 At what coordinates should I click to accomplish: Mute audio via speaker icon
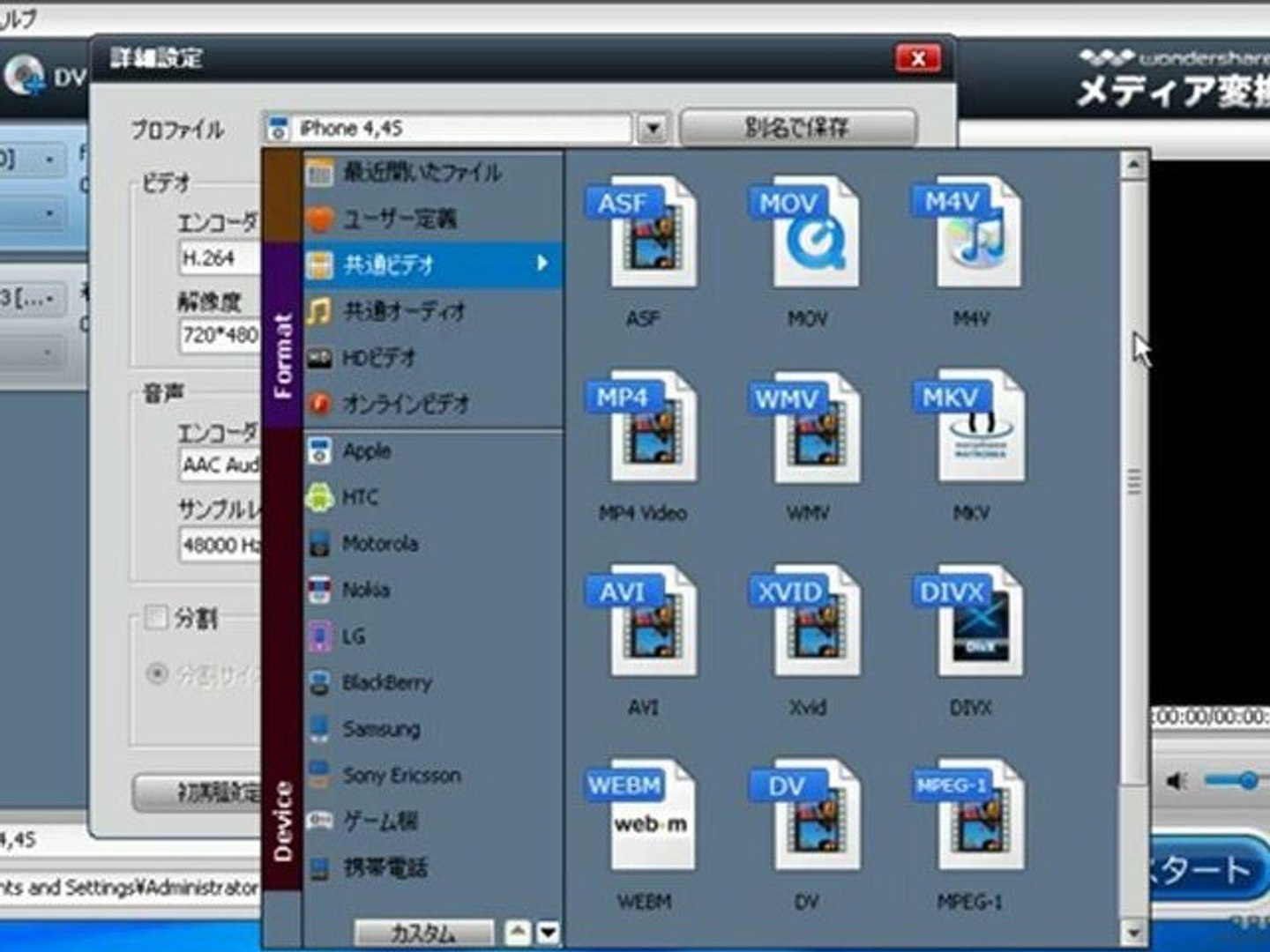[1177, 781]
